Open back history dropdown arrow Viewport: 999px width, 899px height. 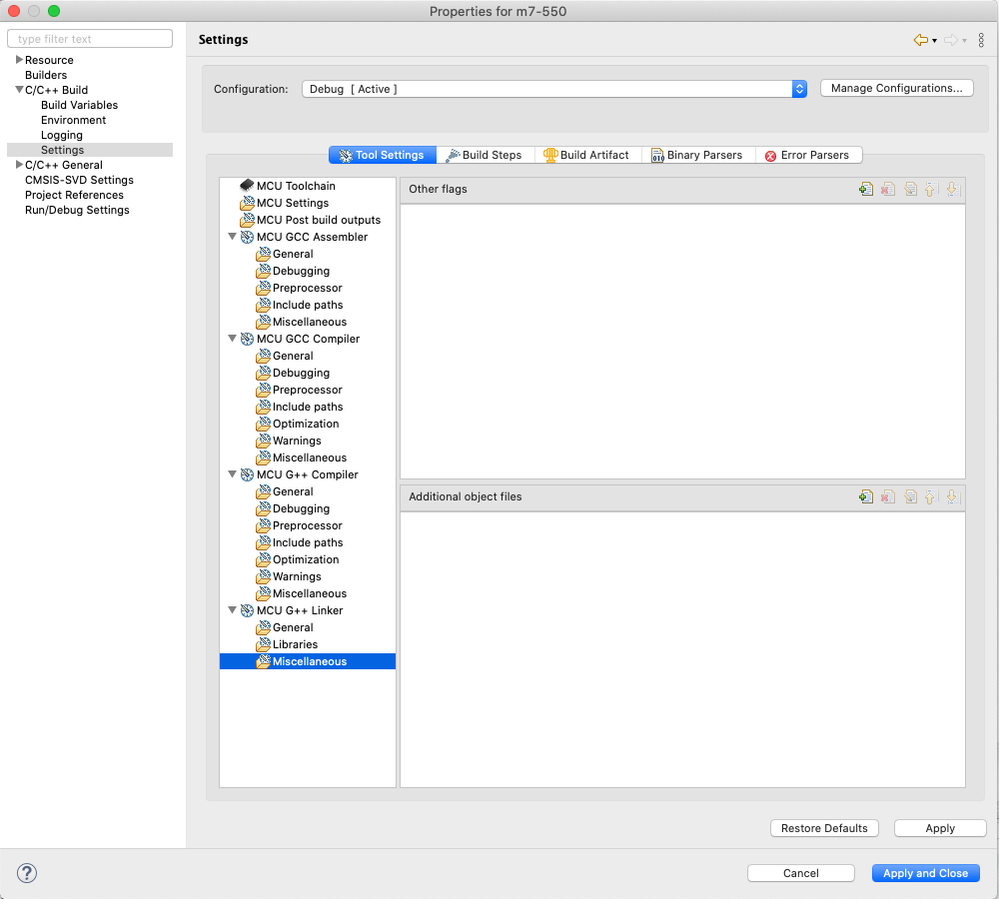tap(934, 41)
